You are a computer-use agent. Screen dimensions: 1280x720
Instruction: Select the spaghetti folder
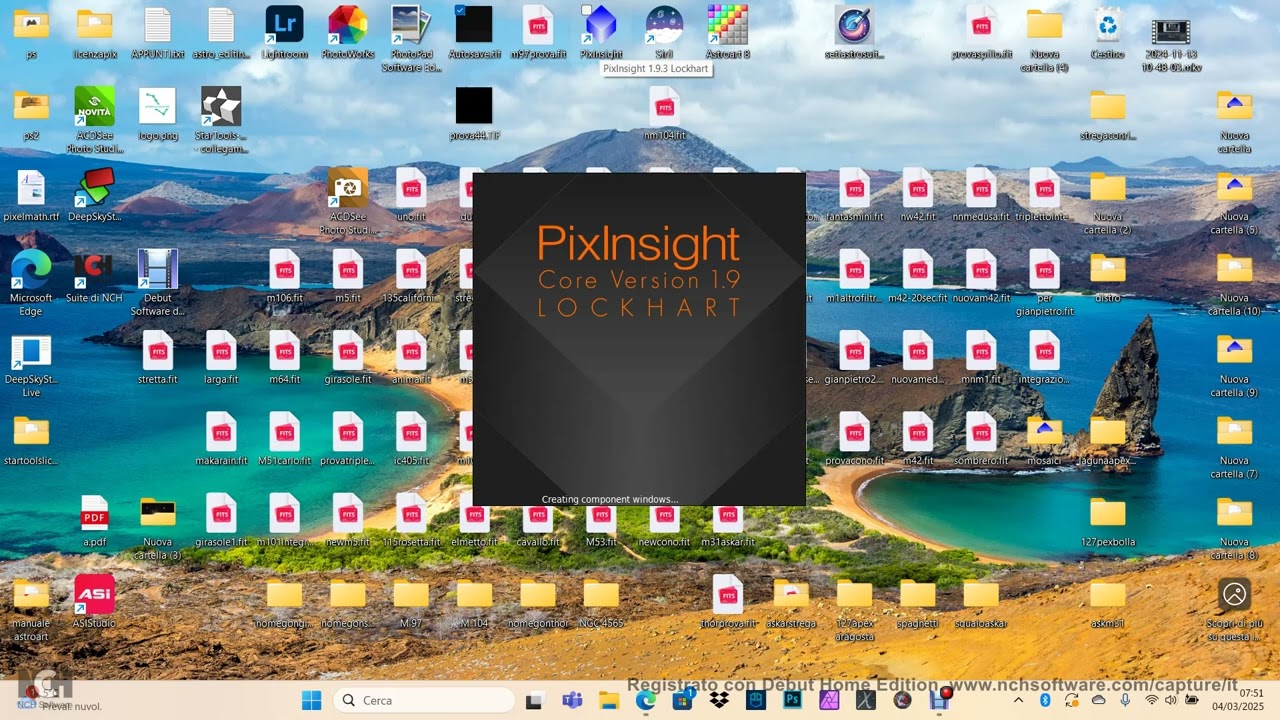coord(917,594)
